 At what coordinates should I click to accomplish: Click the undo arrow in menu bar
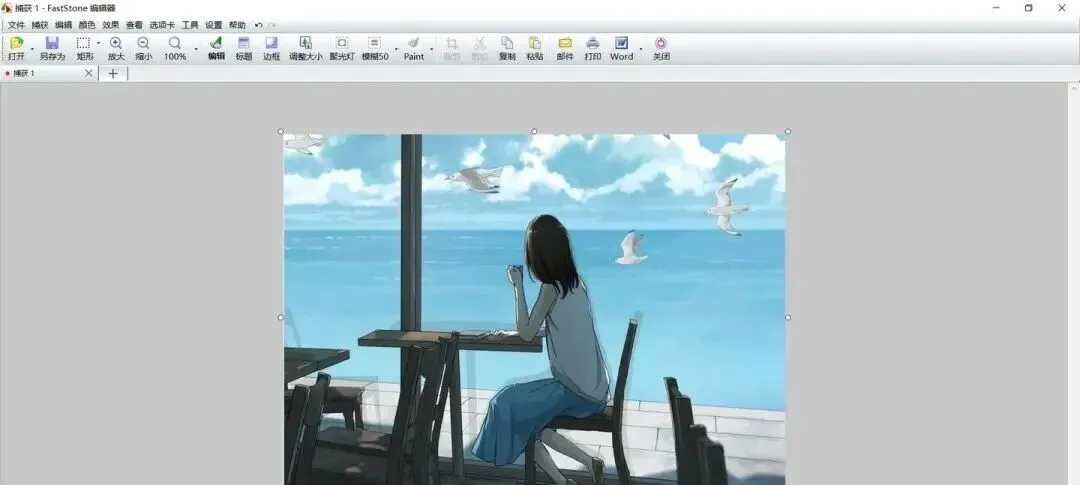258,25
